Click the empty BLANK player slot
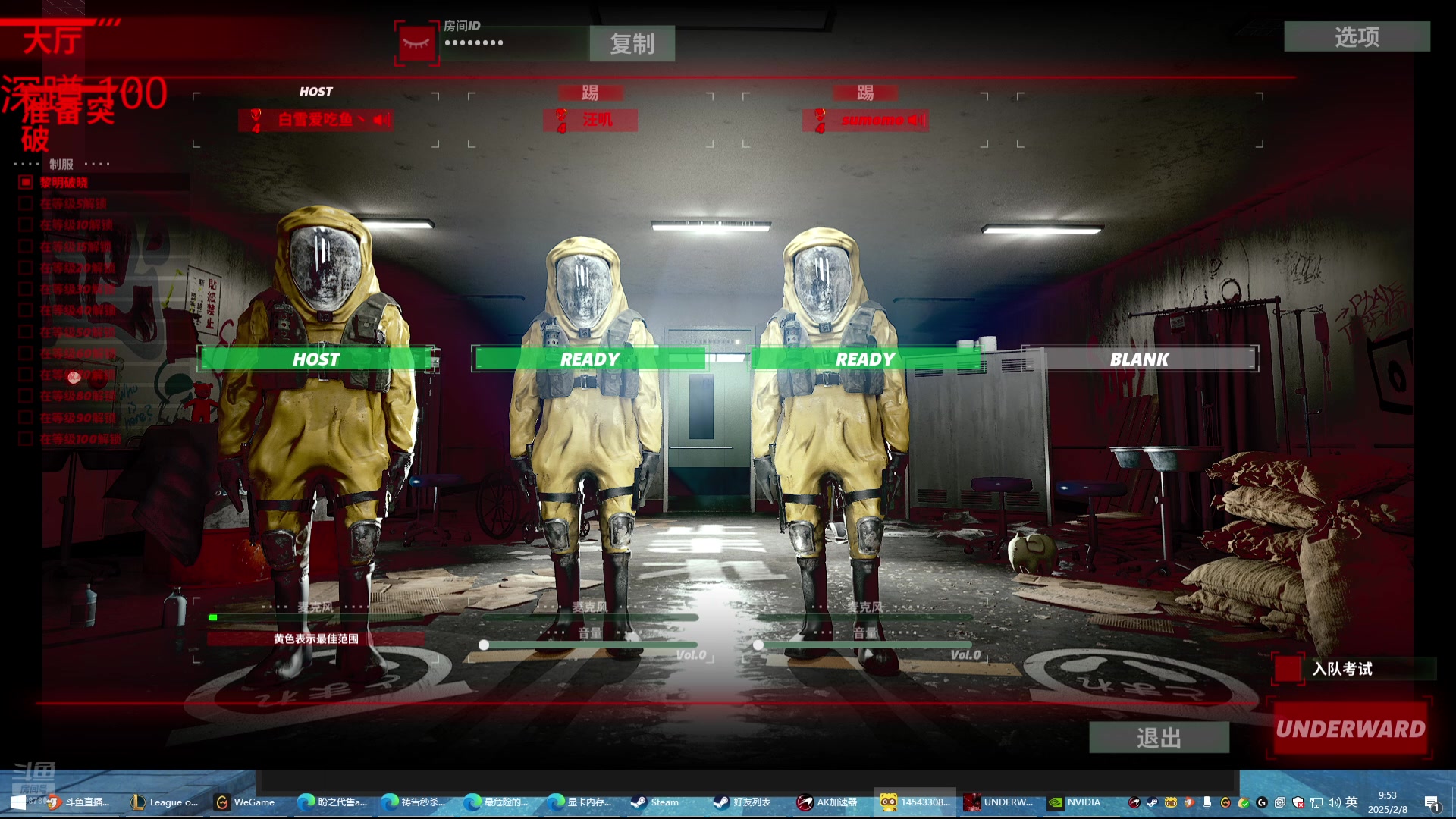The image size is (1456, 819). pyautogui.click(x=1139, y=359)
